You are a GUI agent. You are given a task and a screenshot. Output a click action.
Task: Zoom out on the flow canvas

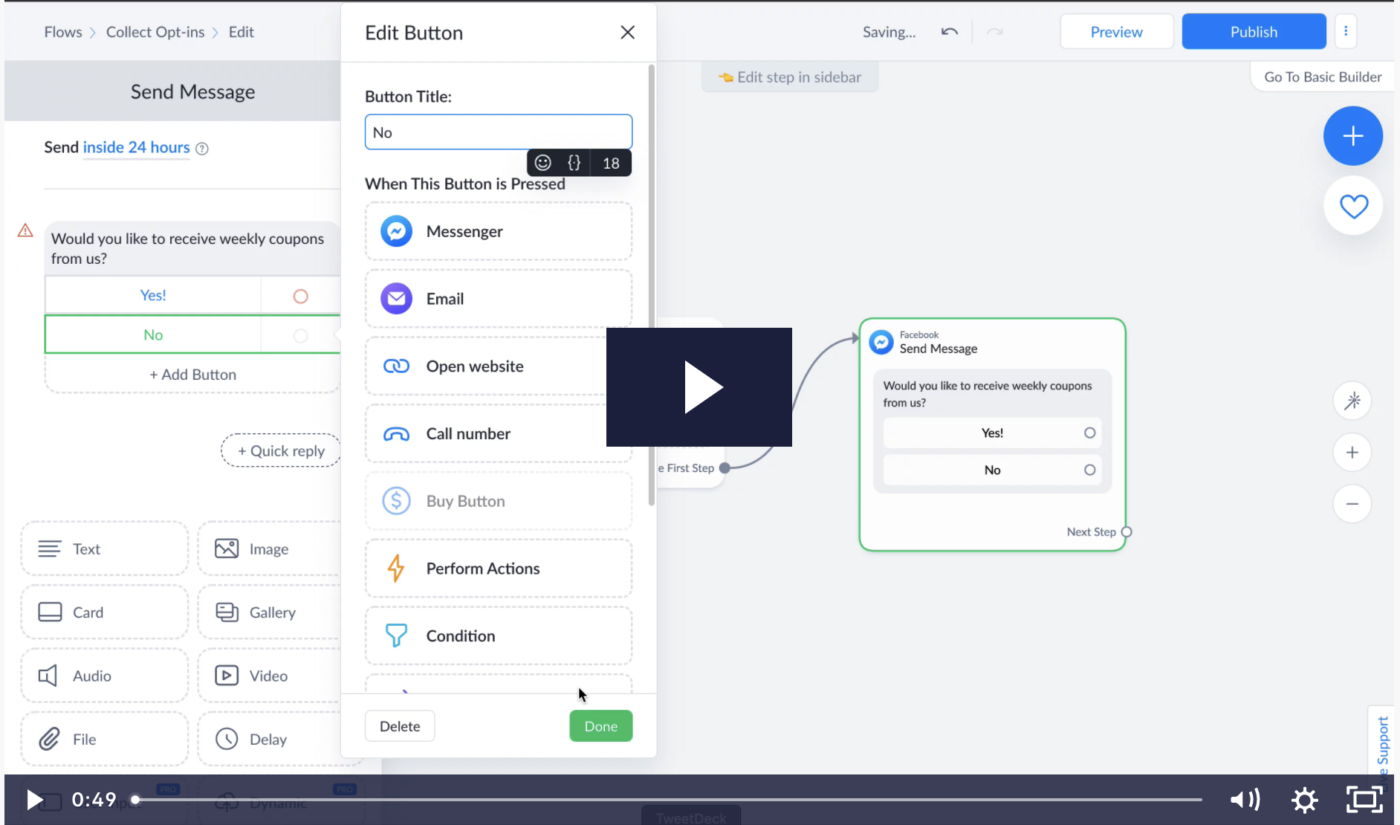tap(1352, 503)
